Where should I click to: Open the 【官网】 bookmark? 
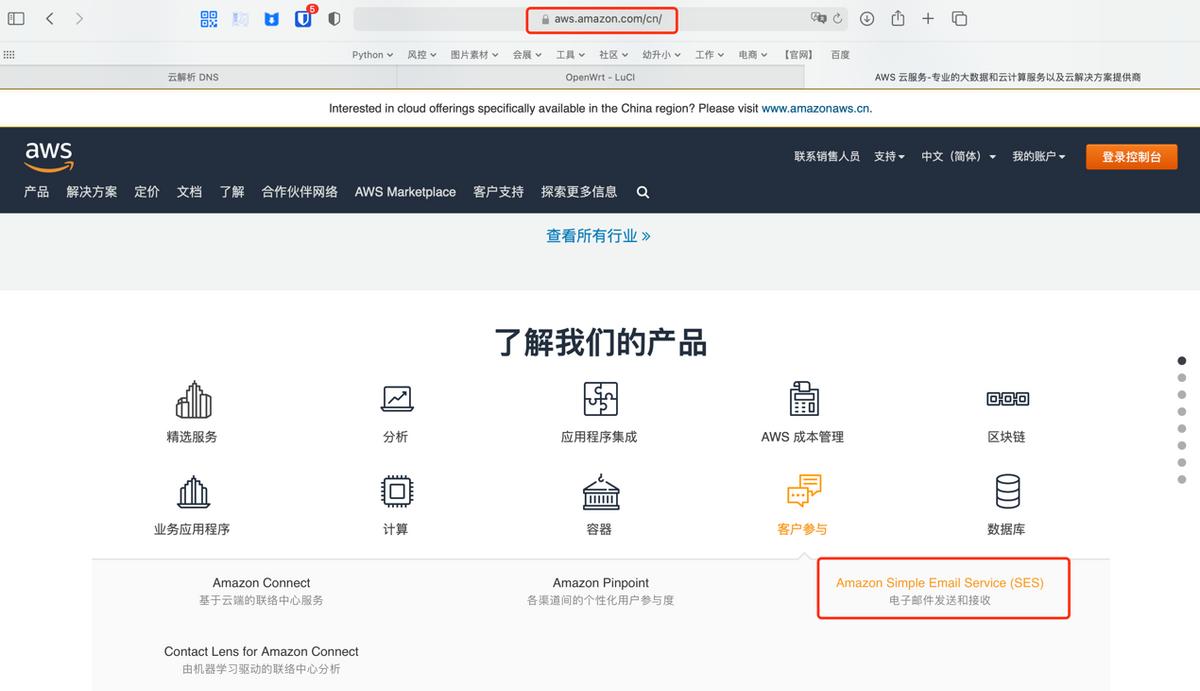tap(798, 55)
